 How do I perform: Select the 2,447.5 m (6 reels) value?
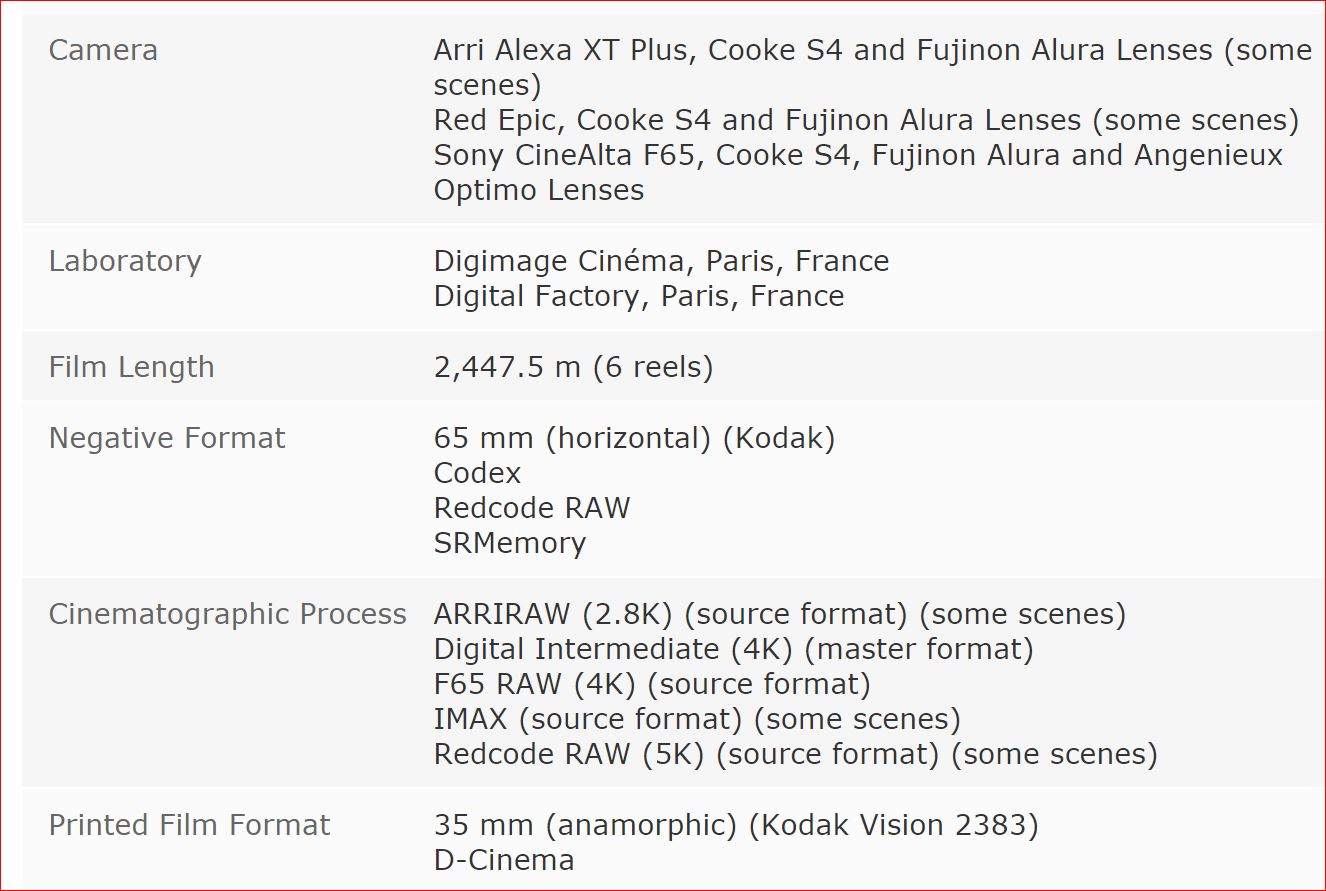click(x=573, y=367)
